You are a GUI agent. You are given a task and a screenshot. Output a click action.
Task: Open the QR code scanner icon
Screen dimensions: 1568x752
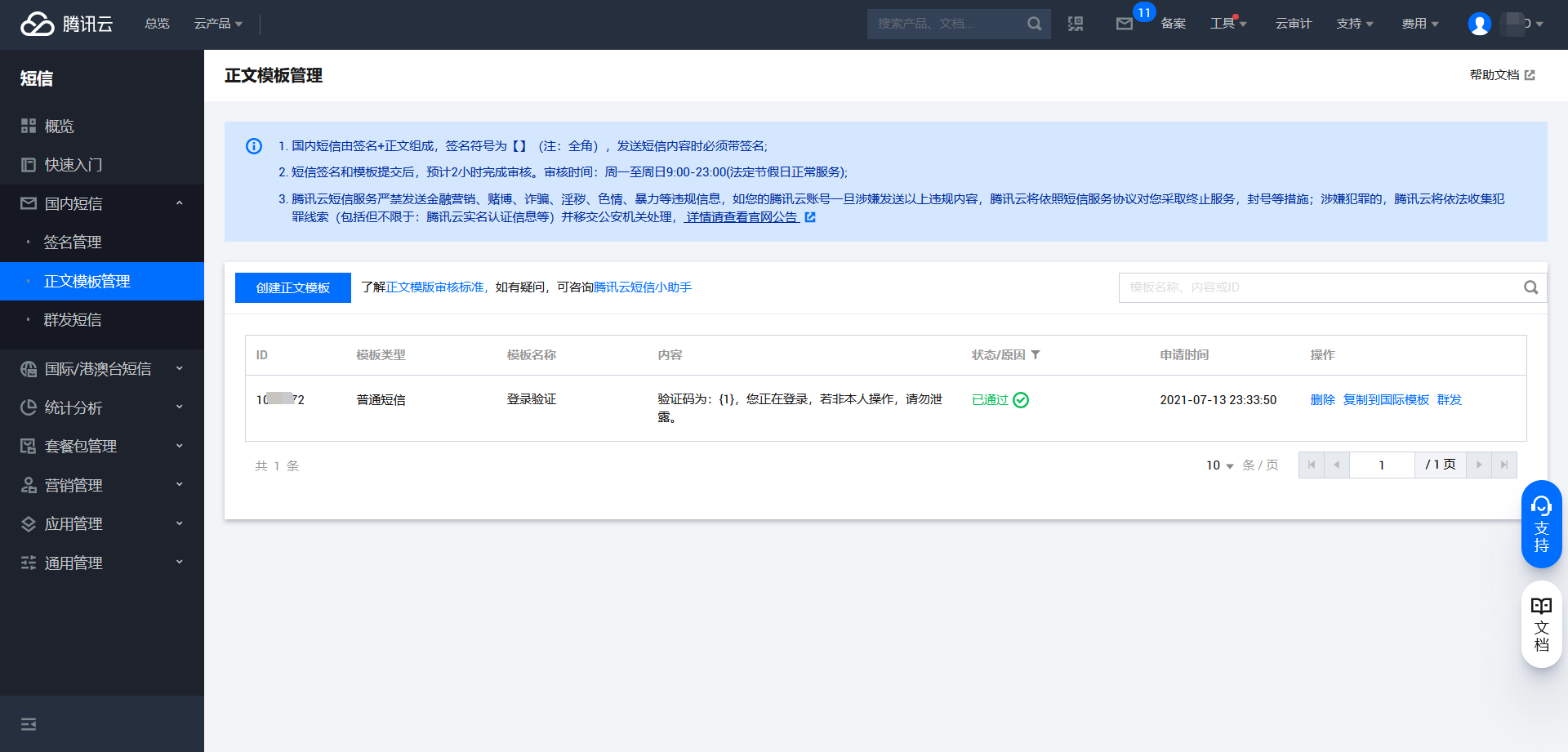tap(1076, 24)
